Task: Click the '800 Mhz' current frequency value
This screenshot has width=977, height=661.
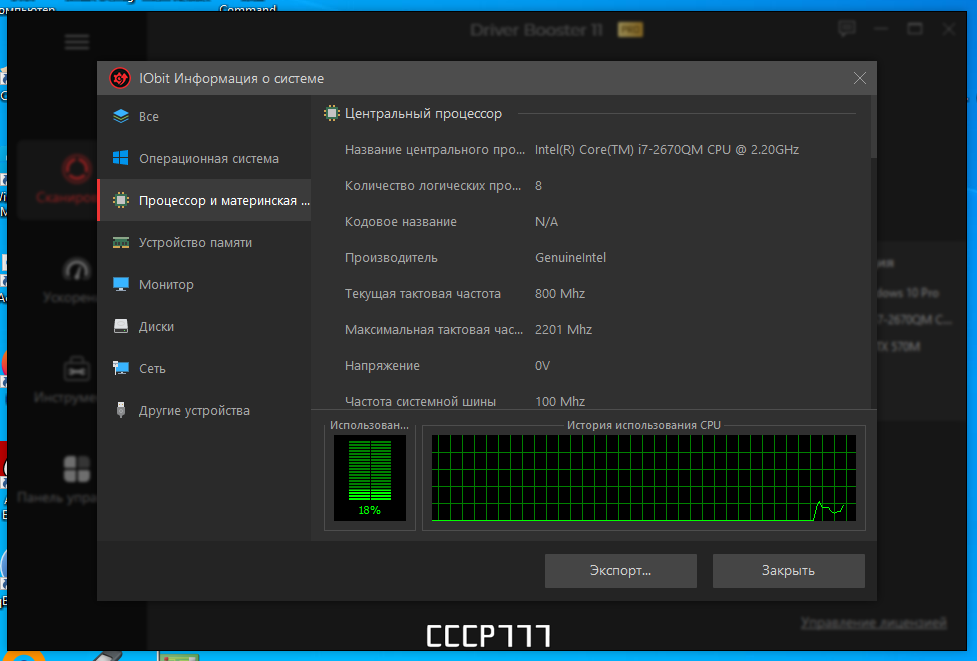Action: (x=560, y=293)
